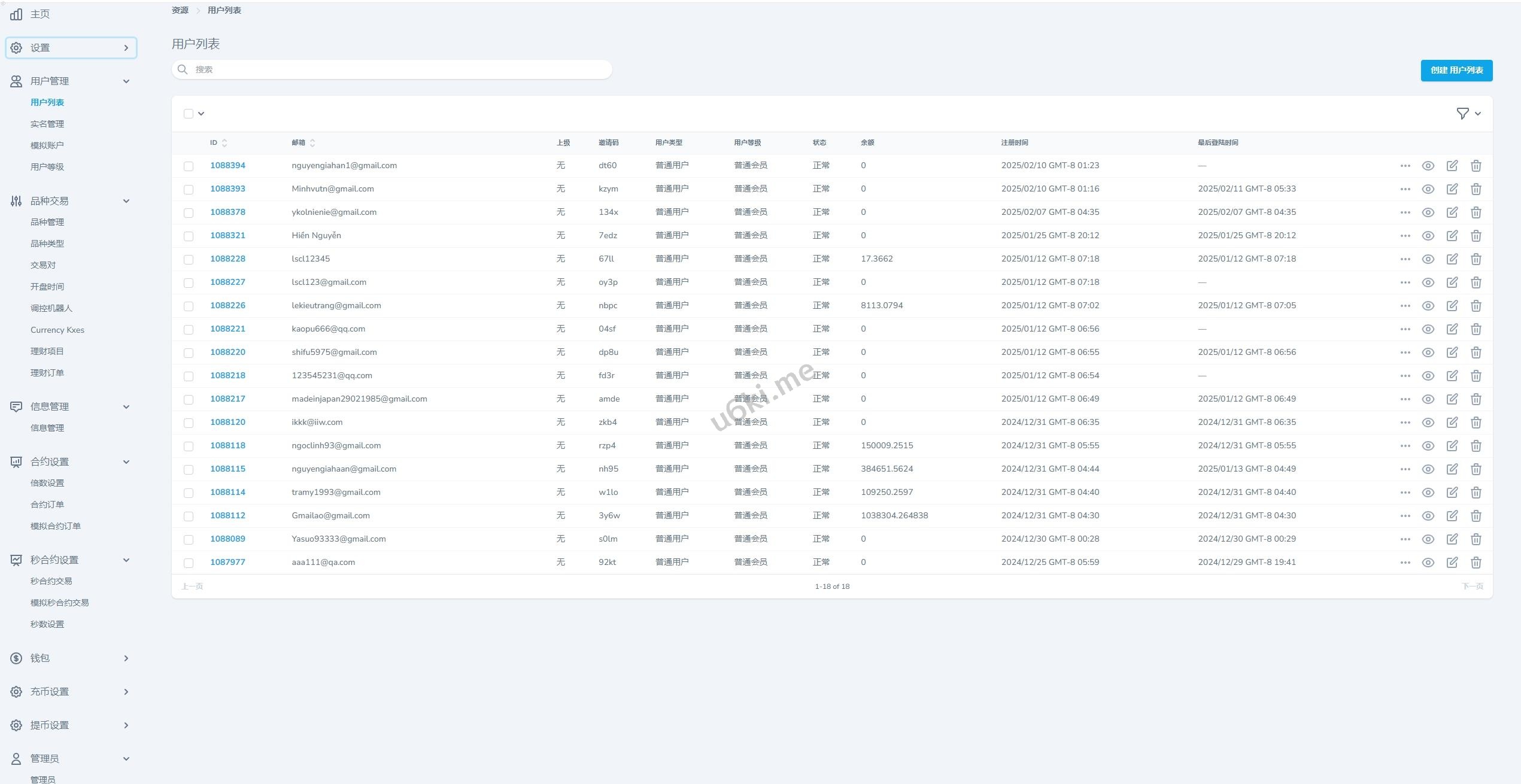
Task: Delete user 1088394 with trash icon
Action: (x=1476, y=166)
